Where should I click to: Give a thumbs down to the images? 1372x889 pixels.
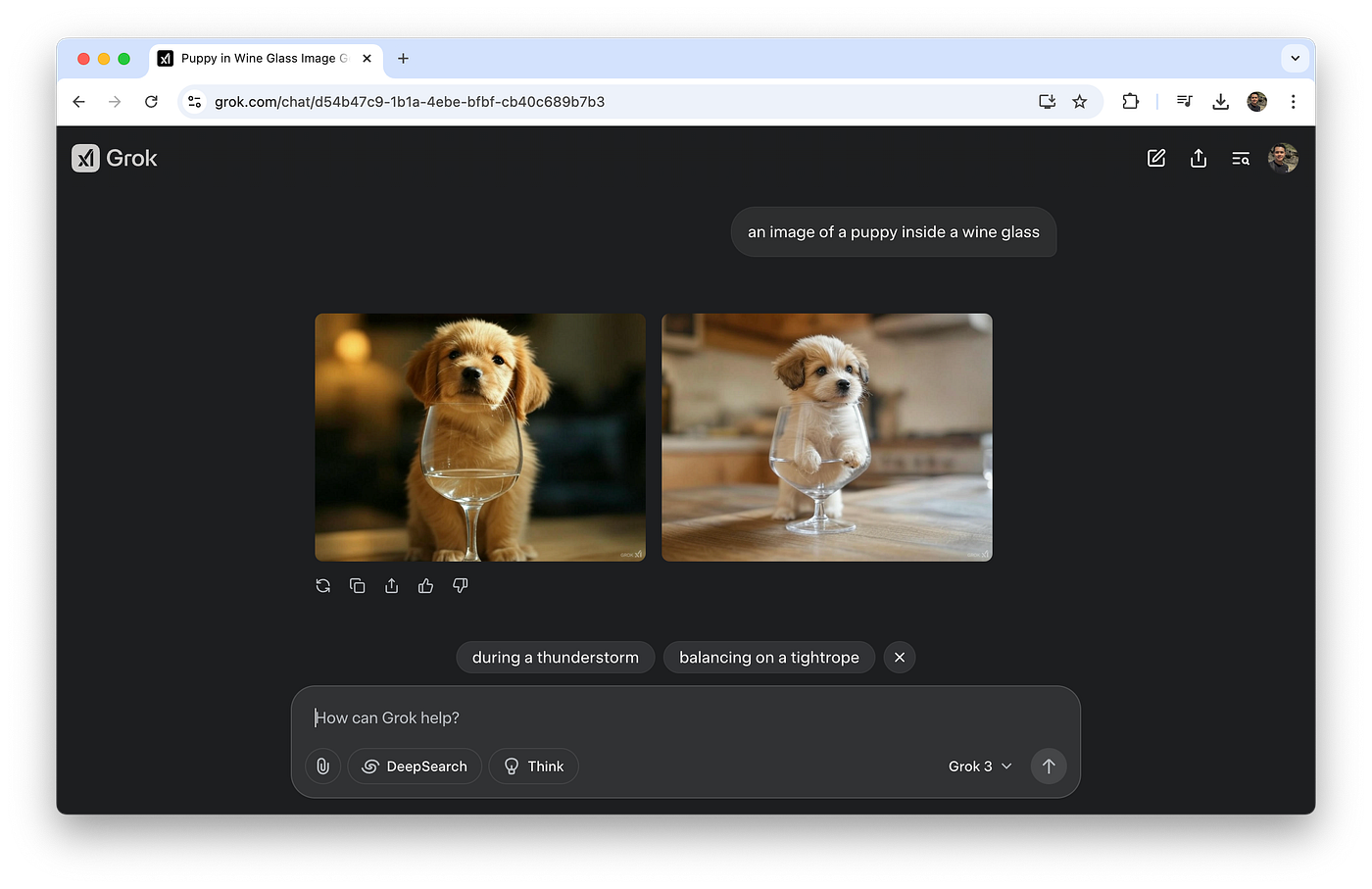(460, 585)
